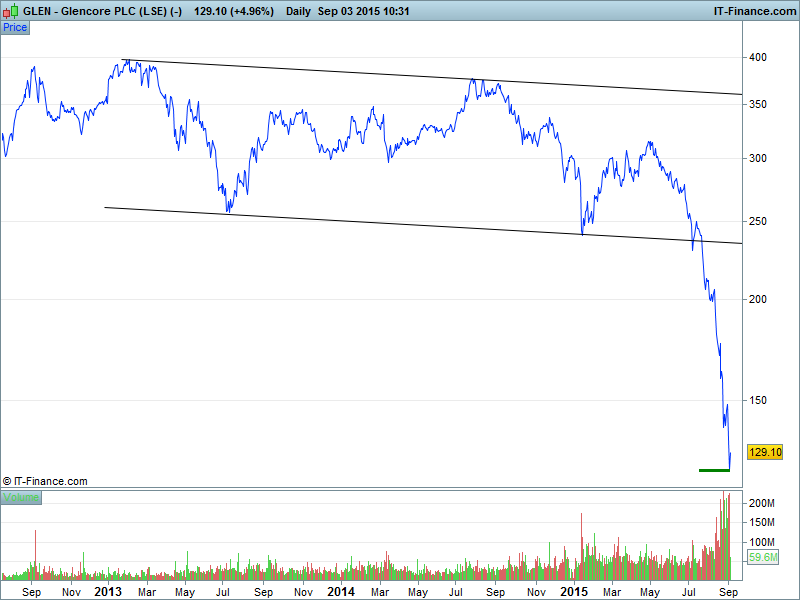Select the green horizontal support line
Screen dimensions: 800x600
[x=714, y=469]
